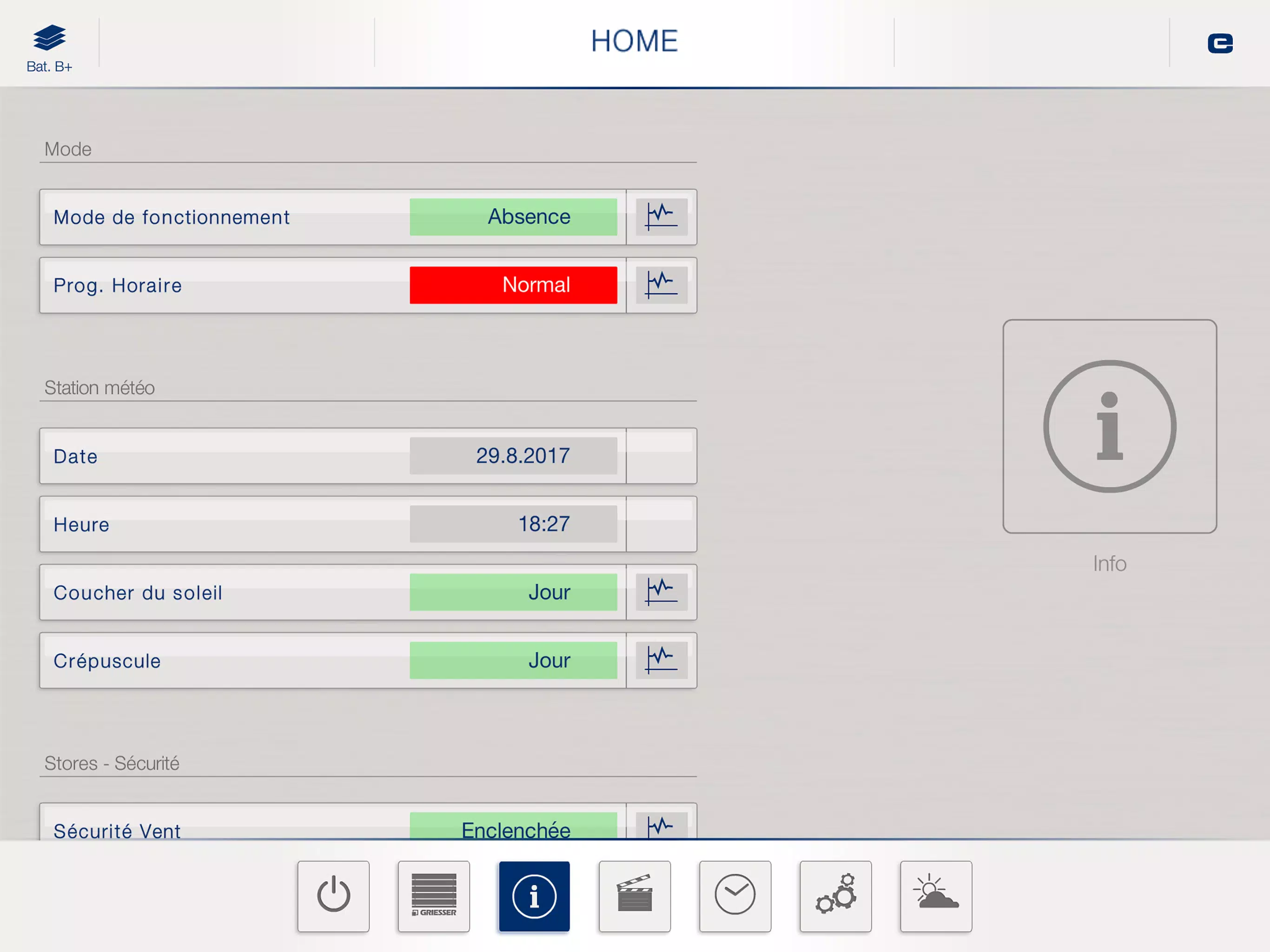Open the Bat. B+ building layers icon
Image resolution: width=1270 pixels, height=952 pixels.
[49, 48]
